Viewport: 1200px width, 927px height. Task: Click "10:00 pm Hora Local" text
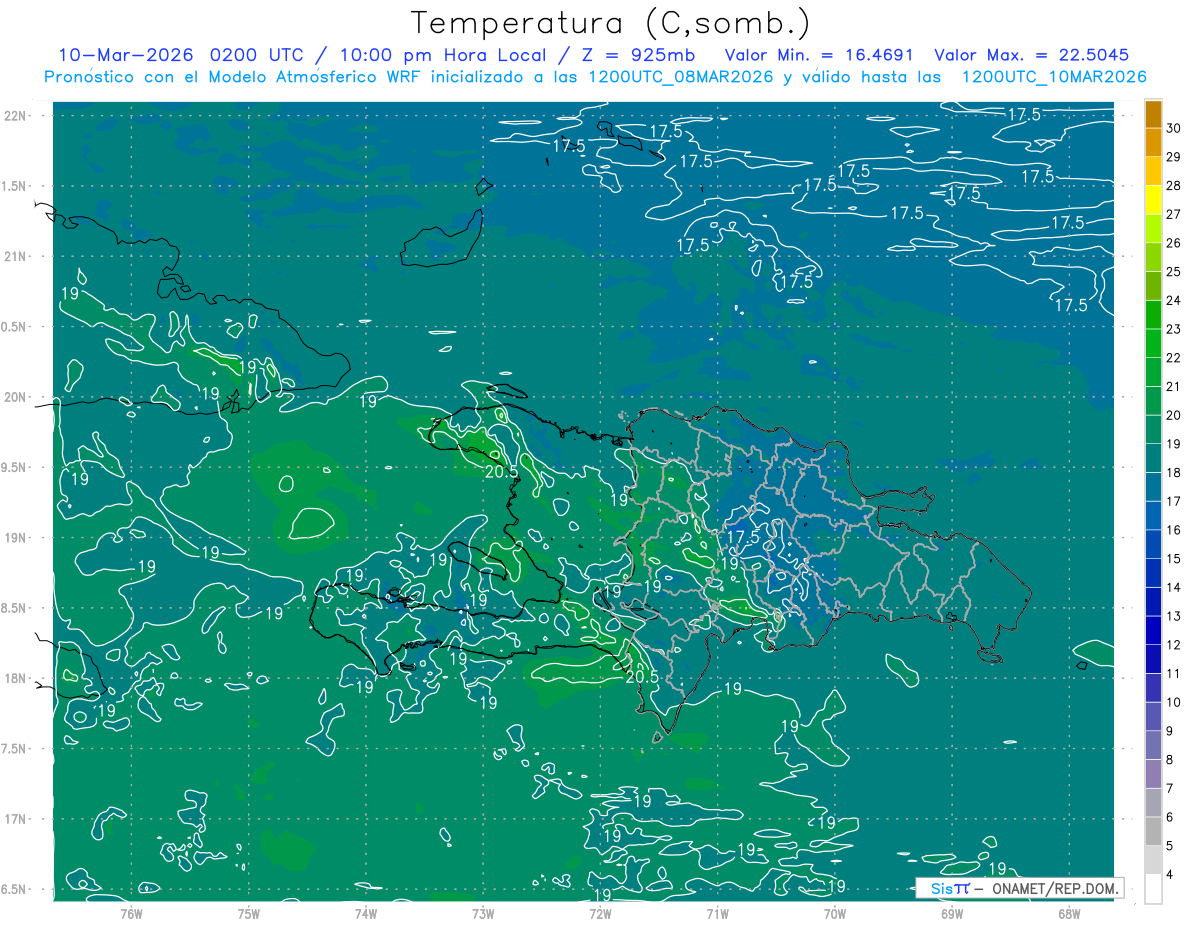tap(442, 55)
